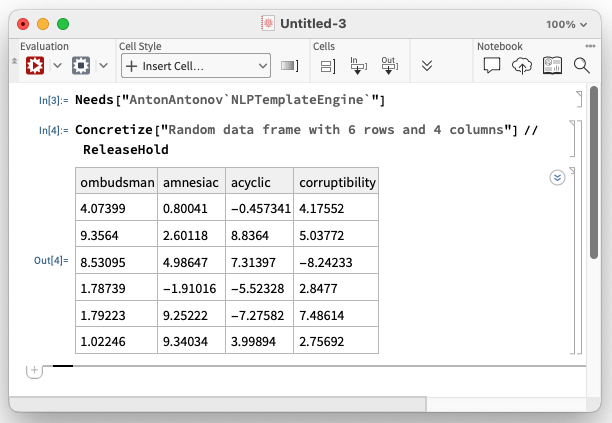Image resolution: width=612 pixels, height=423 pixels.
Task: Open the evaluation options dropdown arrow
Action: [x=57, y=66]
